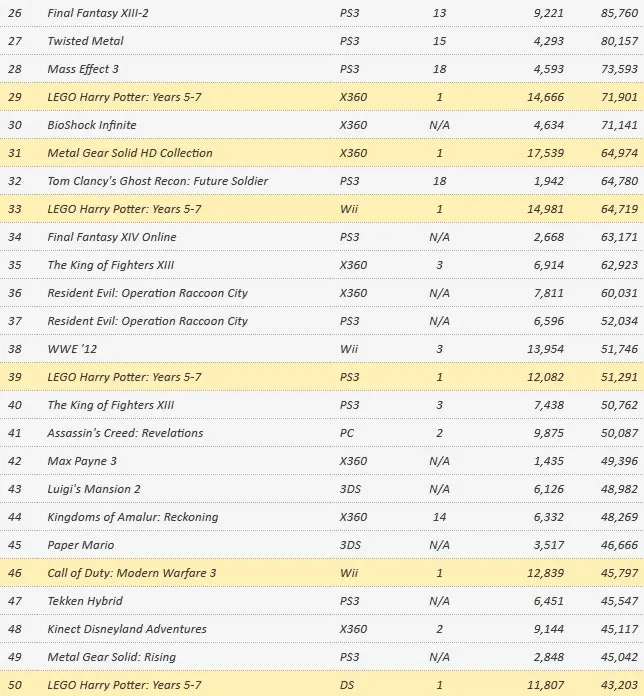This screenshot has height=696, width=644.
Task: Open Luigi's Mansion 2 page
Action: click(95, 490)
